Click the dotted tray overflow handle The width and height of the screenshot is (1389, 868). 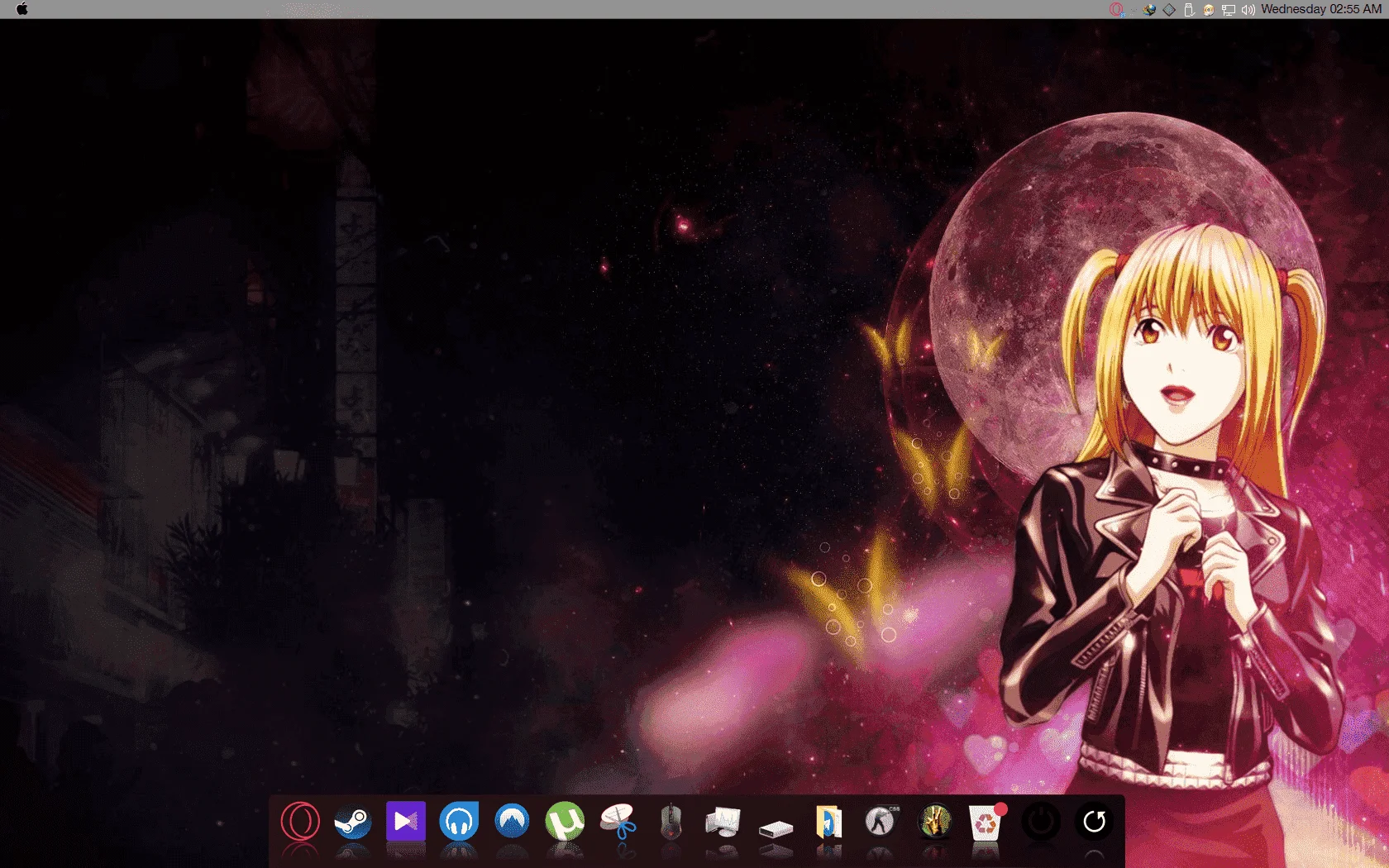(1133, 10)
